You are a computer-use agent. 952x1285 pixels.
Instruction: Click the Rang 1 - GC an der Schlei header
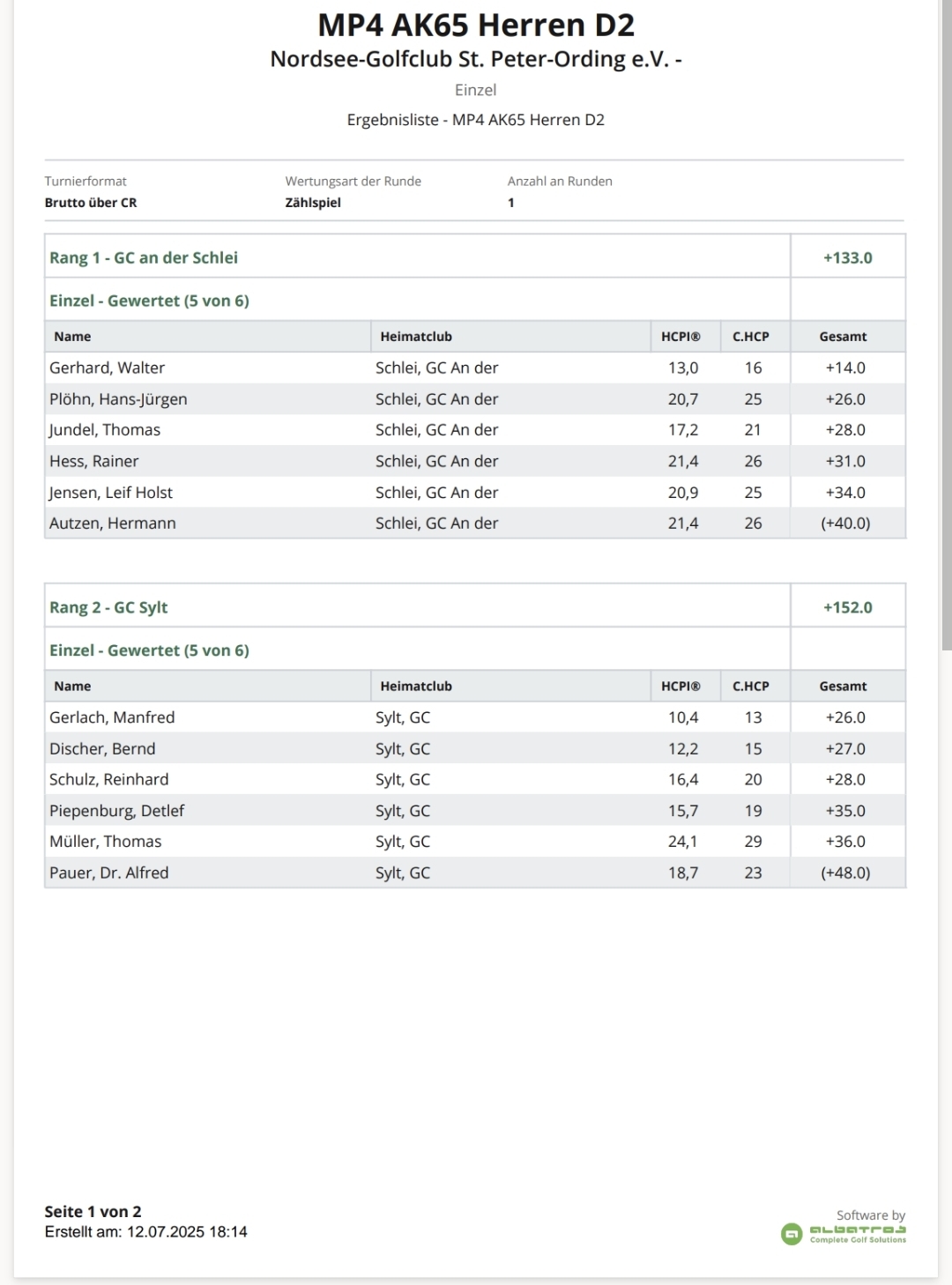144,257
